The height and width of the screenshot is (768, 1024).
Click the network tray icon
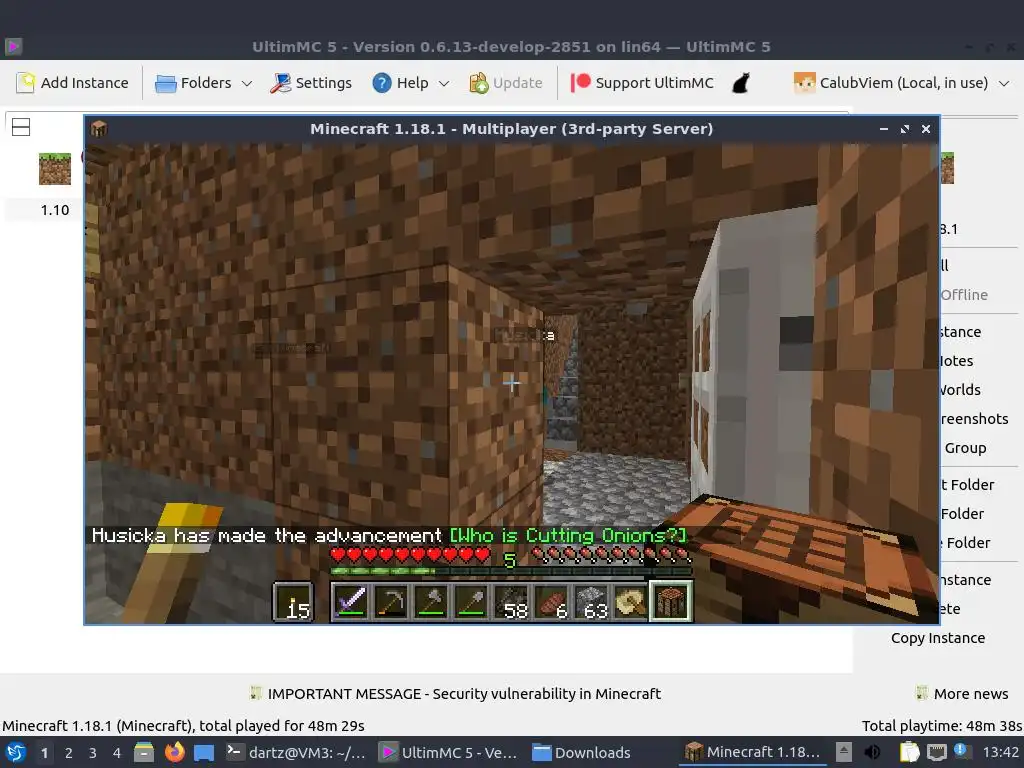pyautogui.click(x=936, y=752)
